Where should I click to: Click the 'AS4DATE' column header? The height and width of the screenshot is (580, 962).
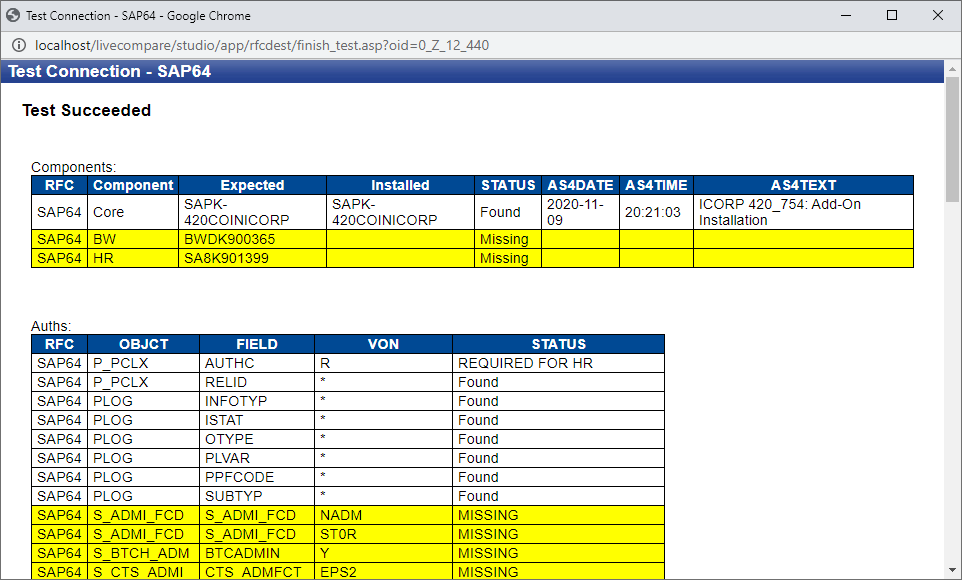pyautogui.click(x=580, y=185)
